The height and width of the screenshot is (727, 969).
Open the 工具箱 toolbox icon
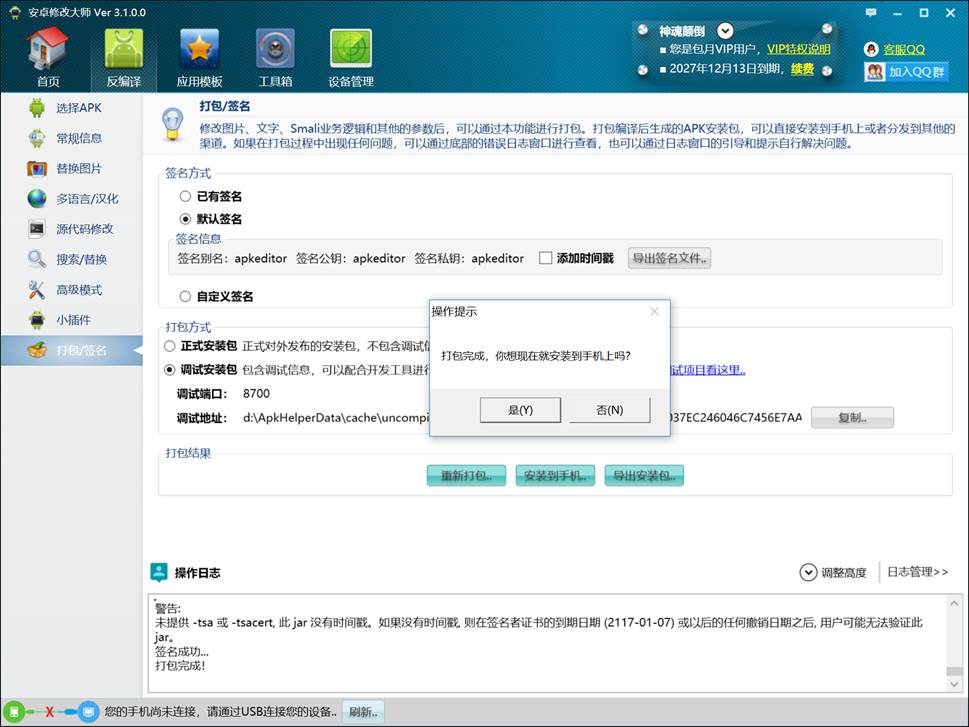(275, 48)
